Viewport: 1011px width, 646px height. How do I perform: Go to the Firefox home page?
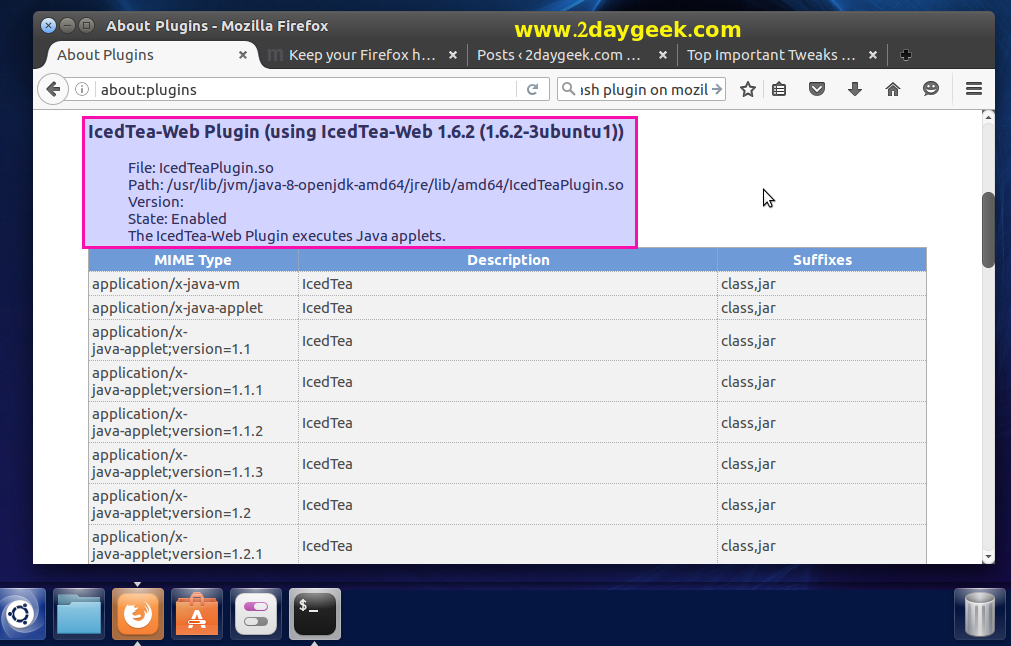coord(893,89)
